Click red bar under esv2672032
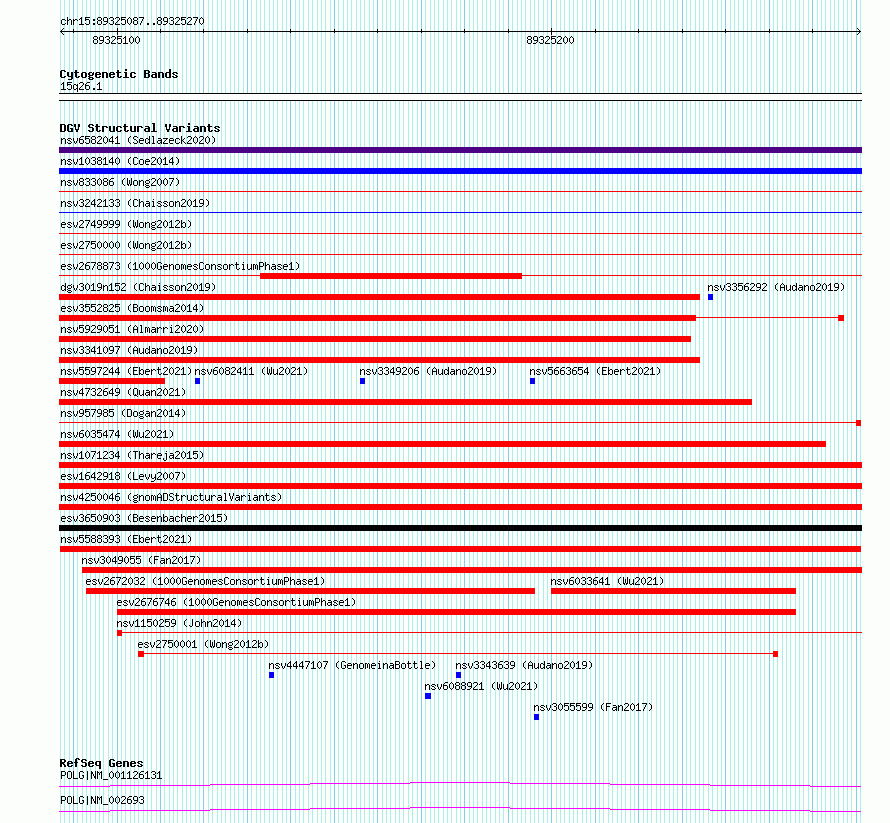Screen dimensions: 890x823 coord(310,591)
